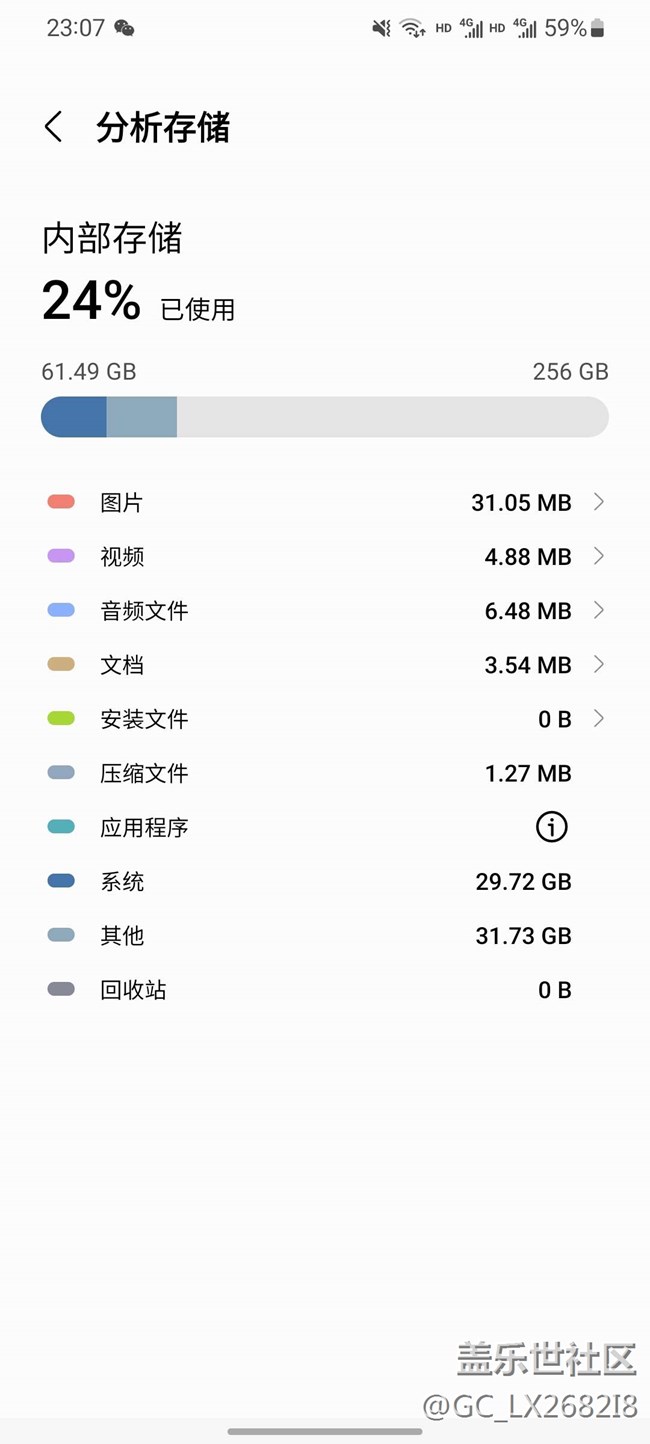Tap the info icon beside 应用程序
650x1444 pixels.
click(x=551, y=827)
